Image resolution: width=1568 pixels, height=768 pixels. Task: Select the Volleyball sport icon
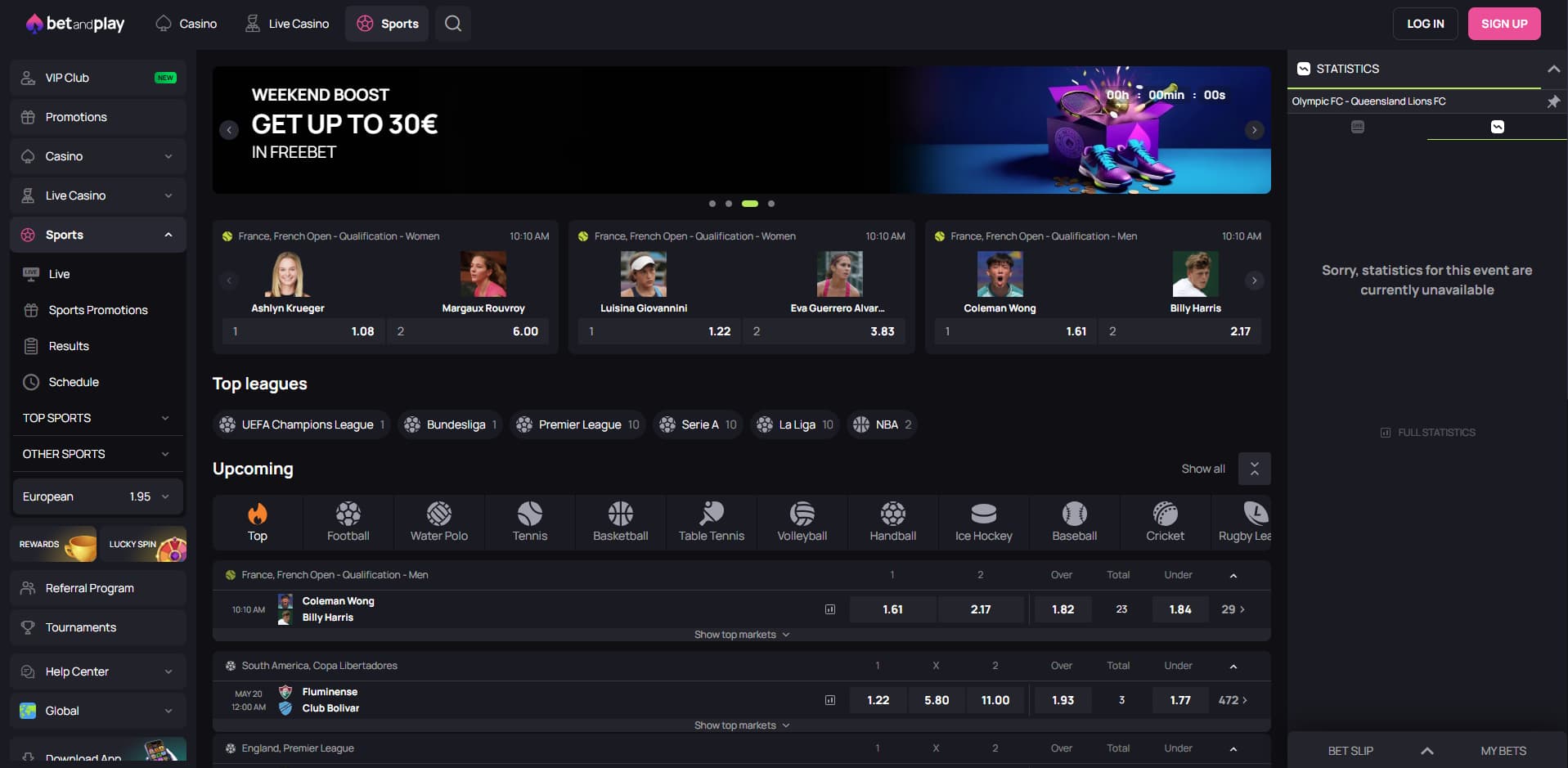(802, 522)
